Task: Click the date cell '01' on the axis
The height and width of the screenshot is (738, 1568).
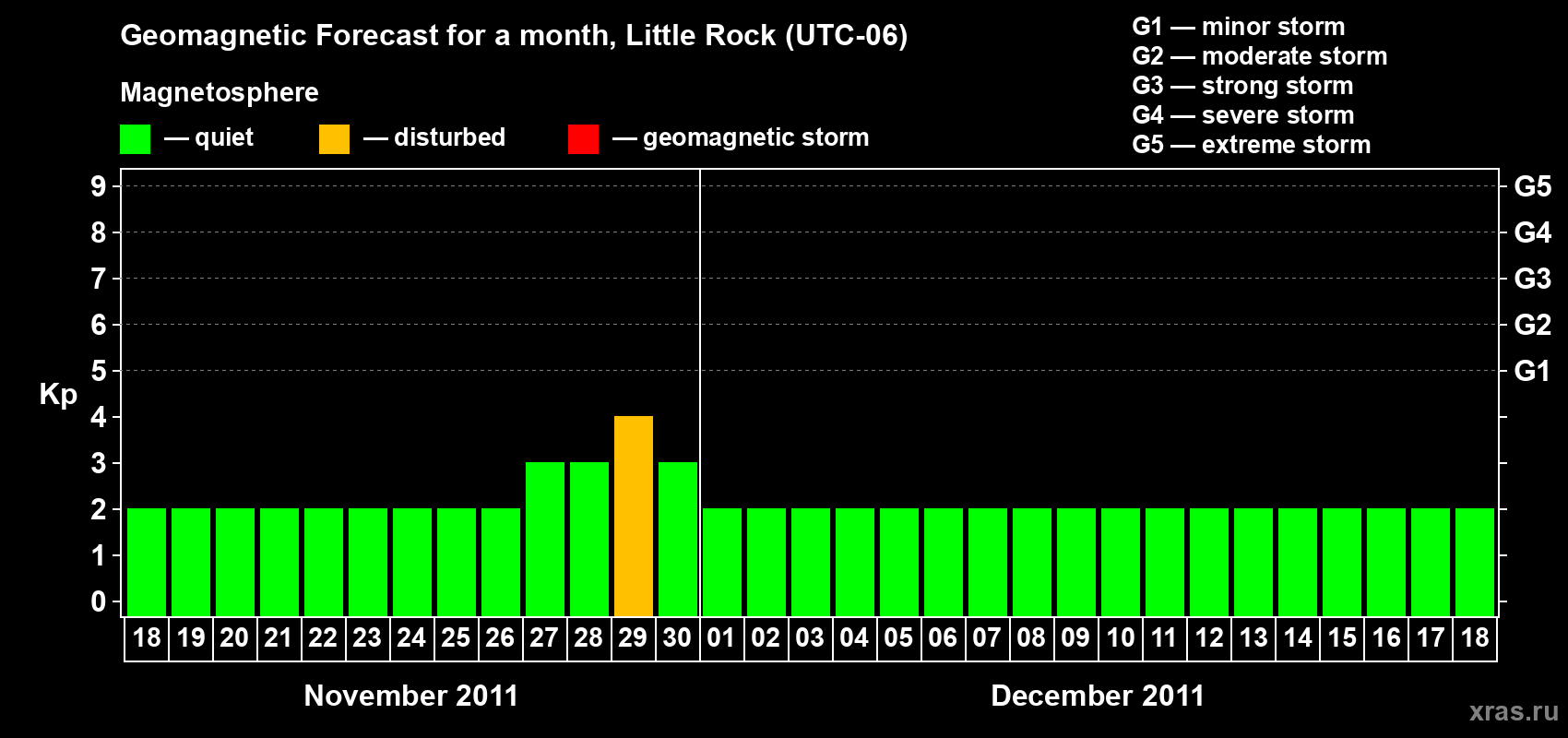Action: [722, 638]
